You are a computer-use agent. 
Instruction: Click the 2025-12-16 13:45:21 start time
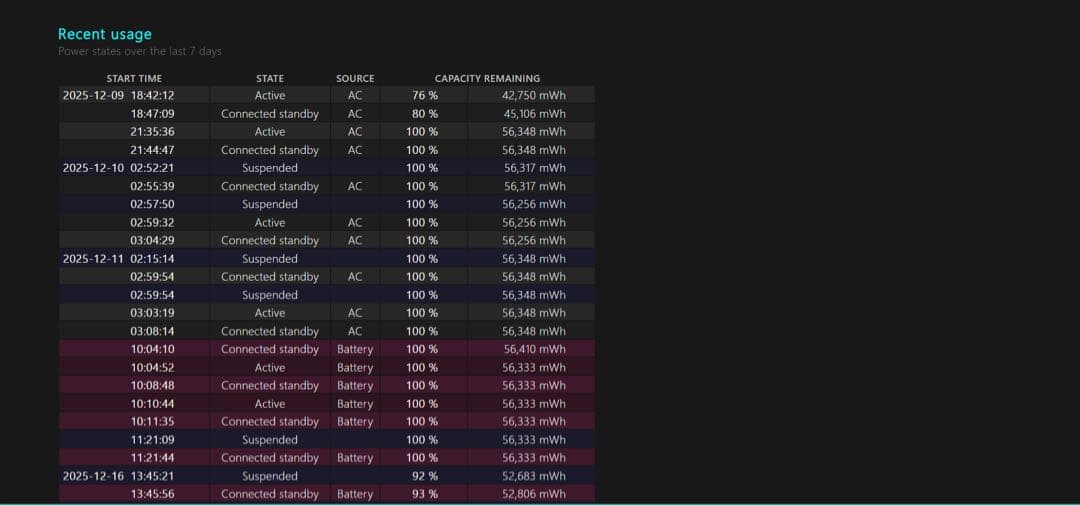pyautogui.click(x=119, y=476)
